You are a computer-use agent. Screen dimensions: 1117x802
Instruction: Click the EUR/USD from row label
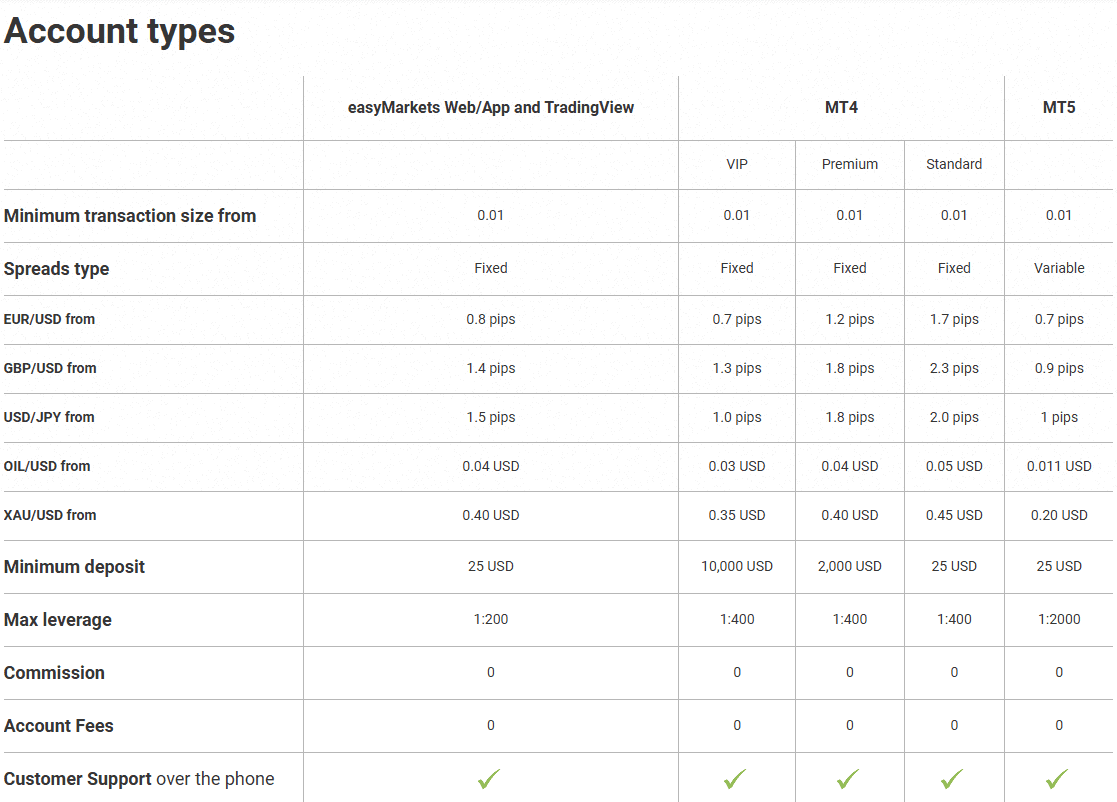pos(50,319)
